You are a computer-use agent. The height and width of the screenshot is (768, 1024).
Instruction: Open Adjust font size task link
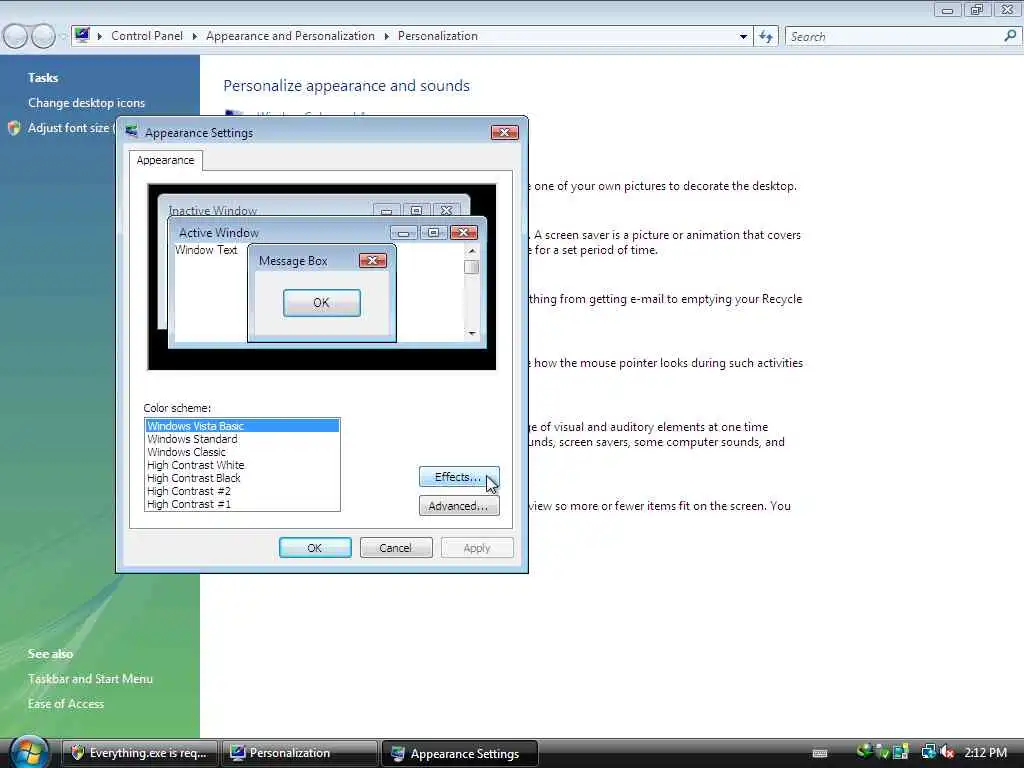[x=69, y=128]
